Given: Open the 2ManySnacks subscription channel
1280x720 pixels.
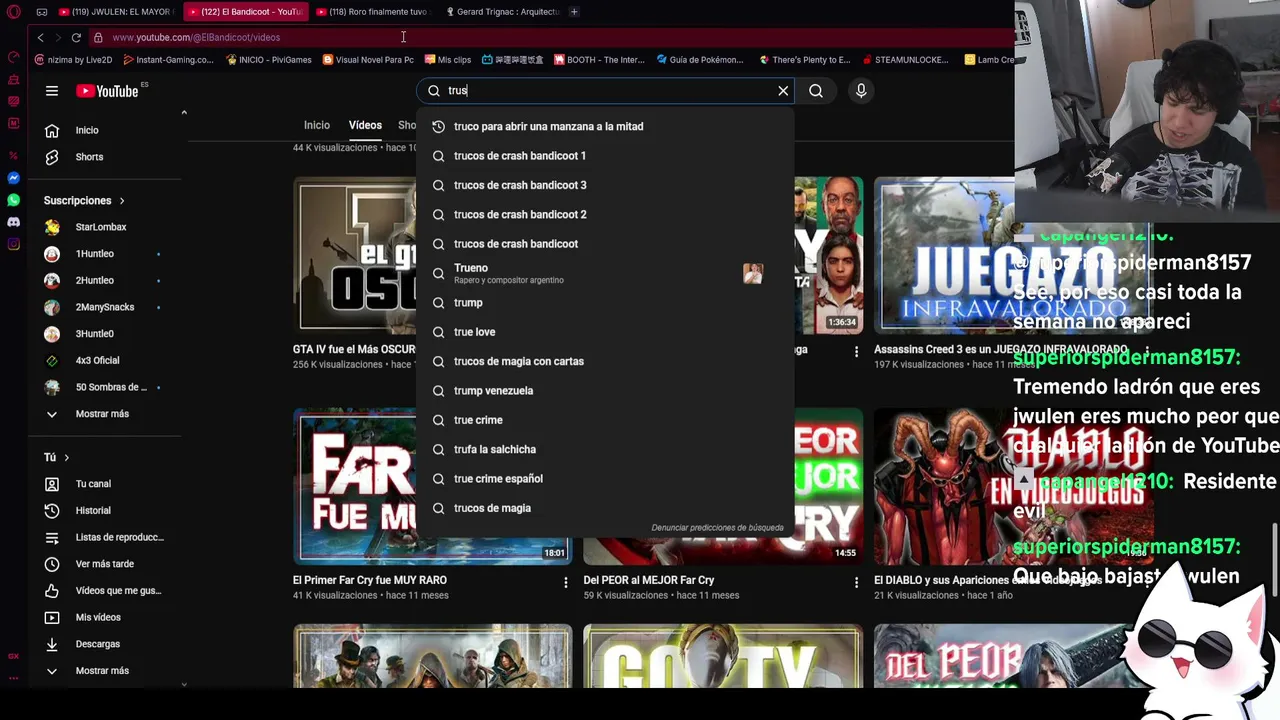Looking at the screenshot, I should 104,307.
